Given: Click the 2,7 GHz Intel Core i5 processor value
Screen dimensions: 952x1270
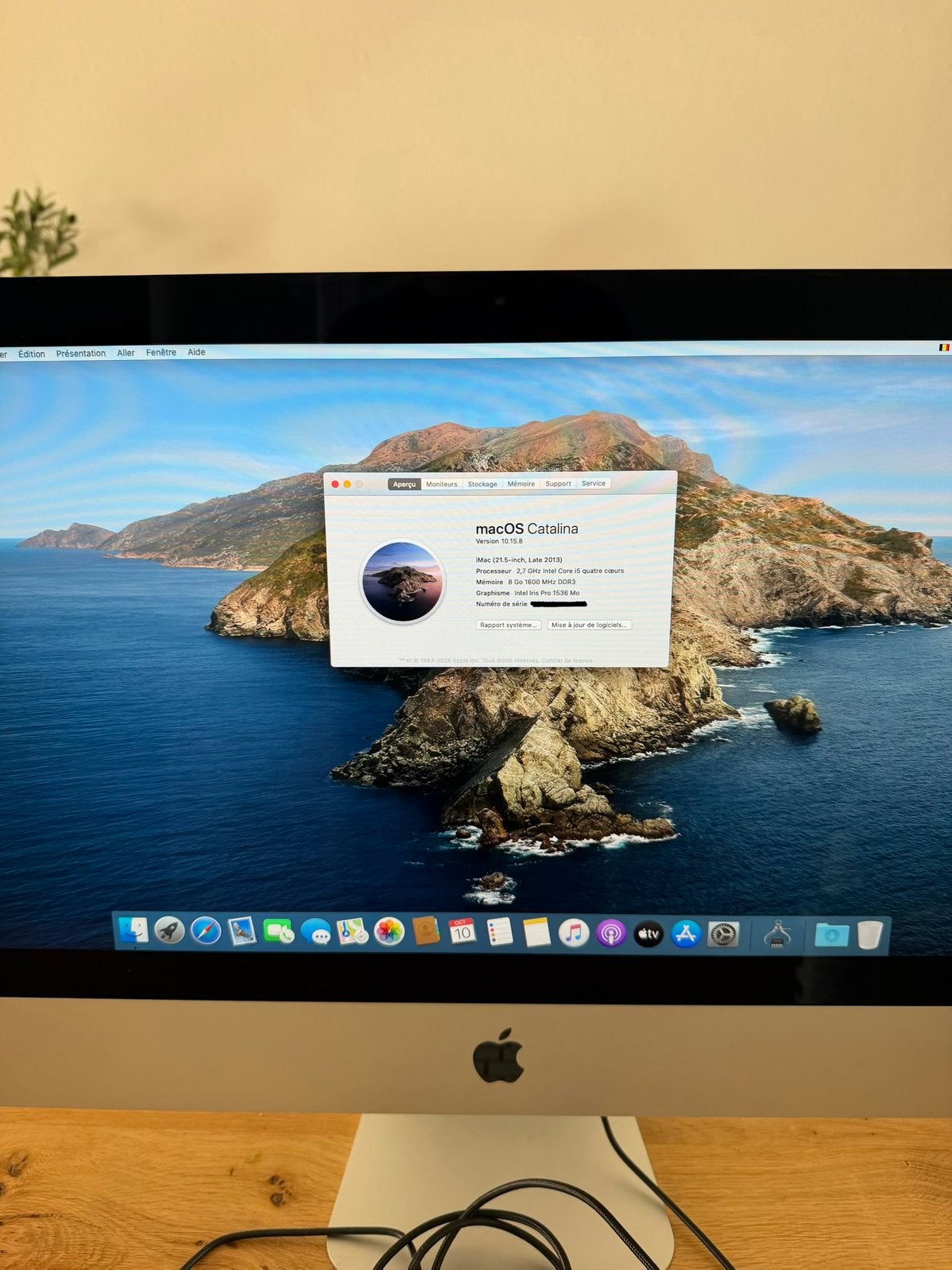Looking at the screenshot, I should click(x=570, y=571).
